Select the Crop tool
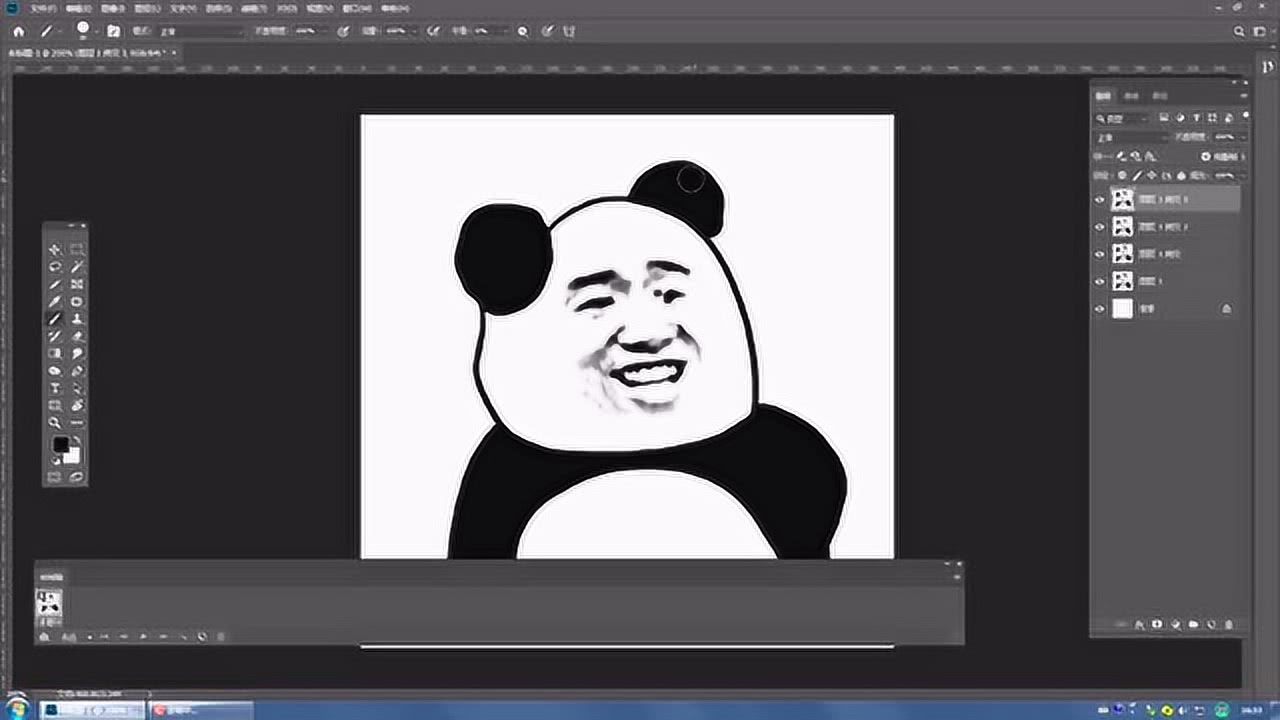This screenshot has width=1280, height=720. (x=55, y=284)
